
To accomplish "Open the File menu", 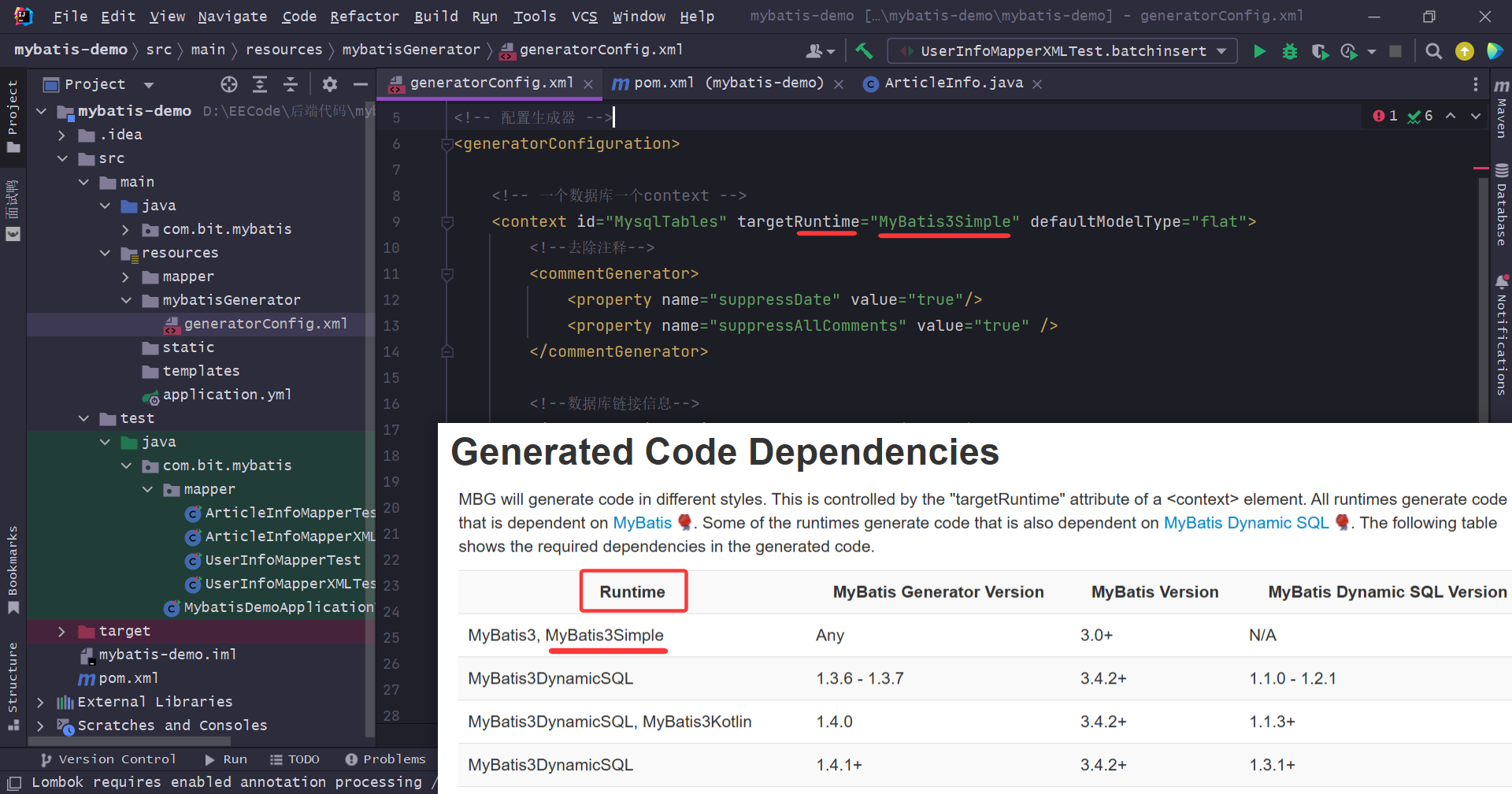I will (70, 17).
